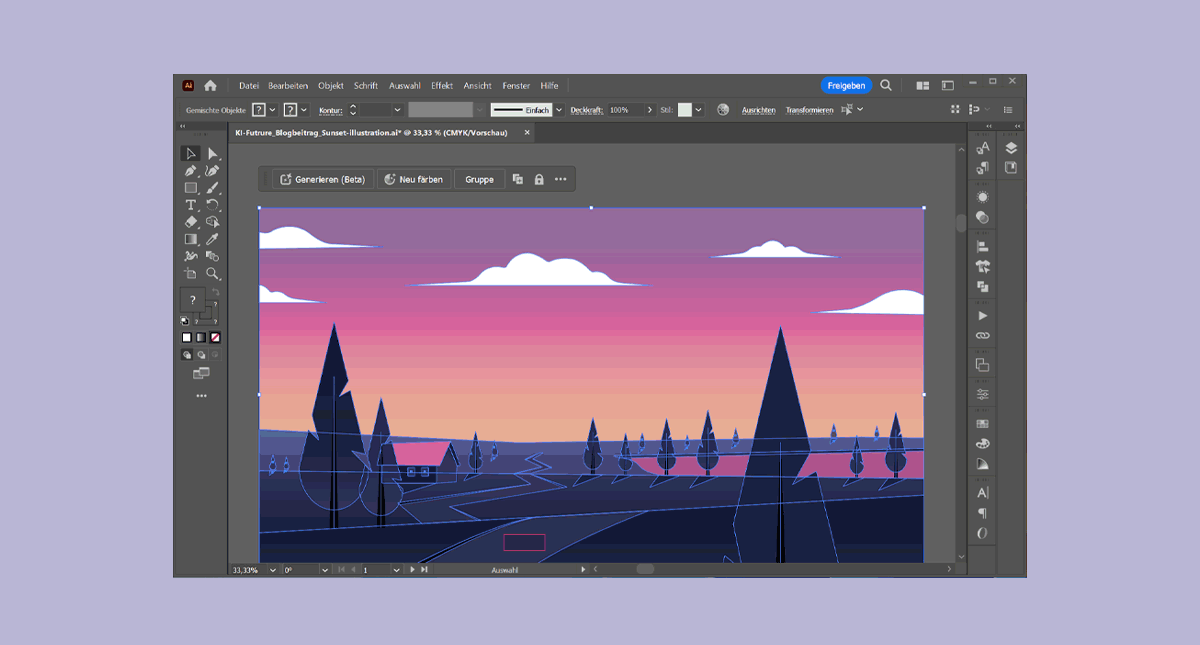Open the Actions panel play icon
The height and width of the screenshot is (645, 1200).
[x=983, y=316]
